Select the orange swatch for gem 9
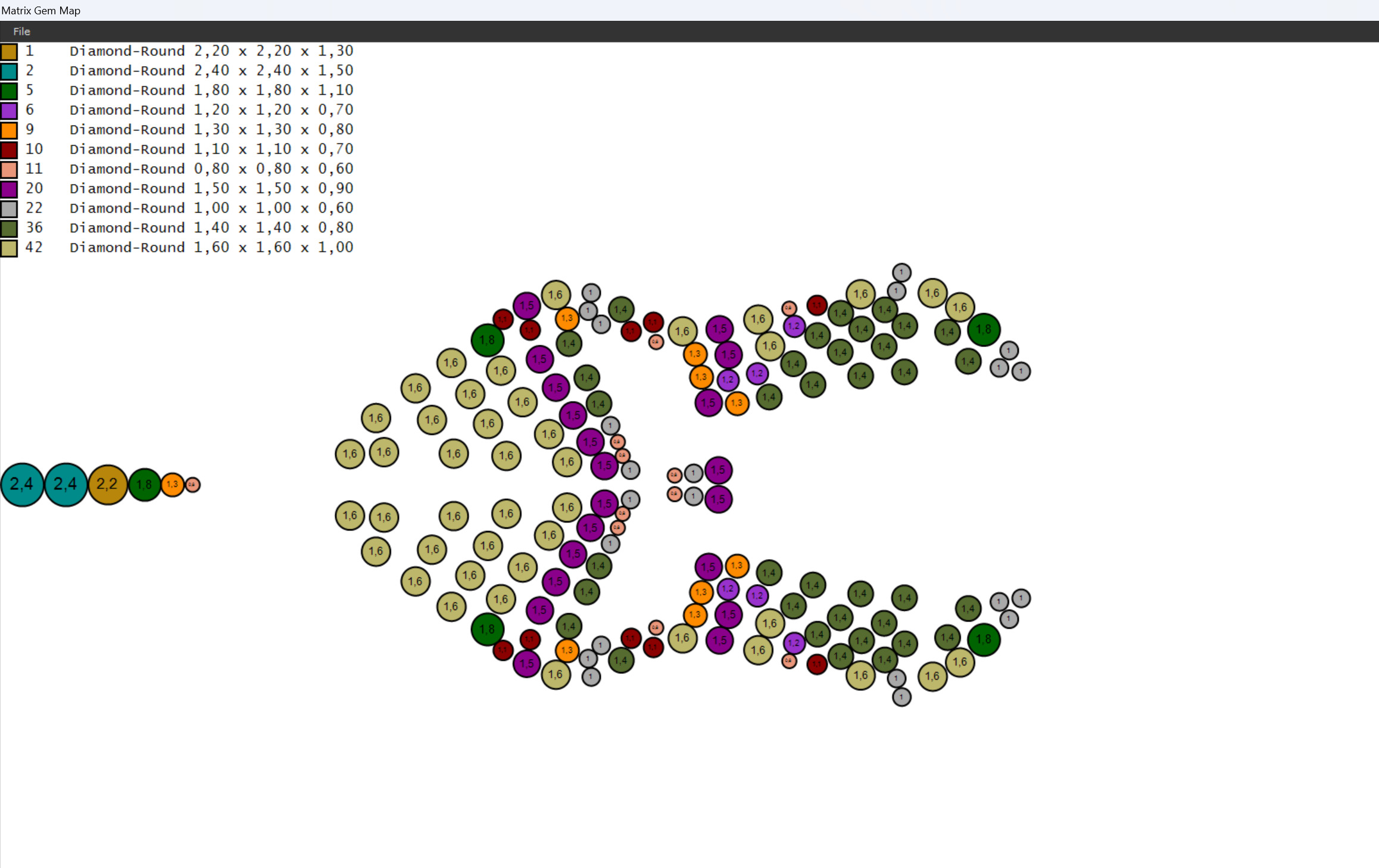The width and height of the screenshot is (1379, 868). [x=9, y=130]
